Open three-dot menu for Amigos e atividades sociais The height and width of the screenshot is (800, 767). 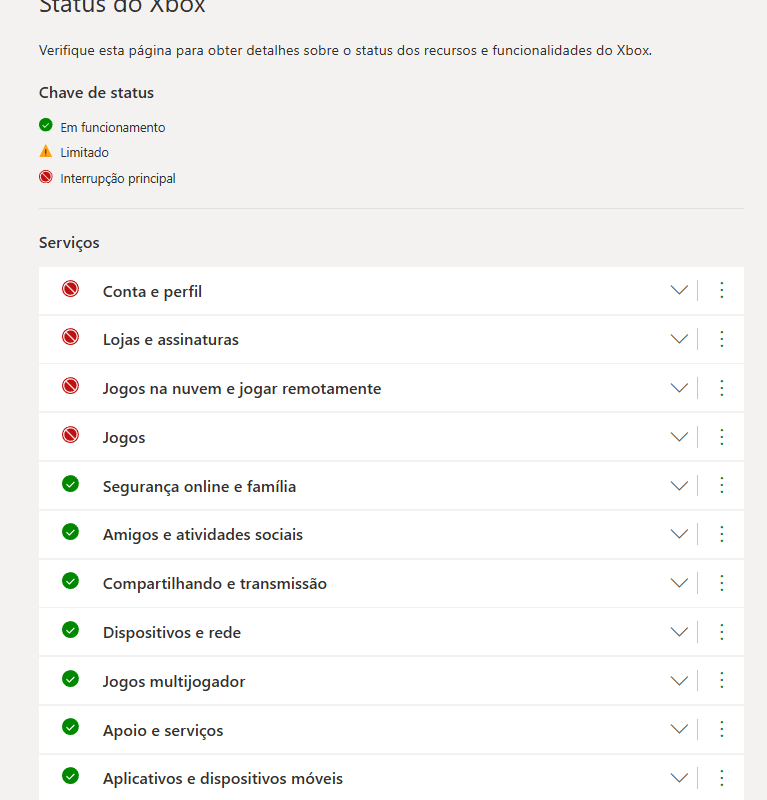722,534
